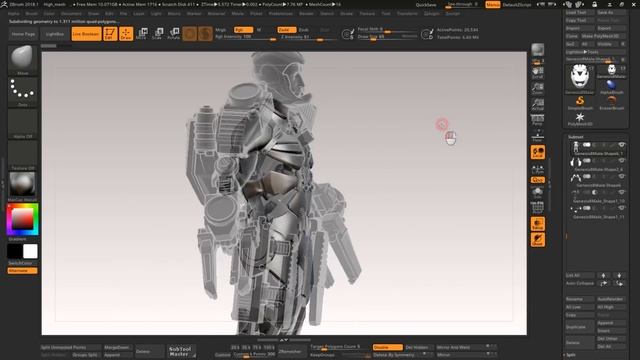The width and height of the screenshot is (640, 360).
Task: Open the current brush thumbnail selector
Action: pyautogui.click(x=22, y=60)
